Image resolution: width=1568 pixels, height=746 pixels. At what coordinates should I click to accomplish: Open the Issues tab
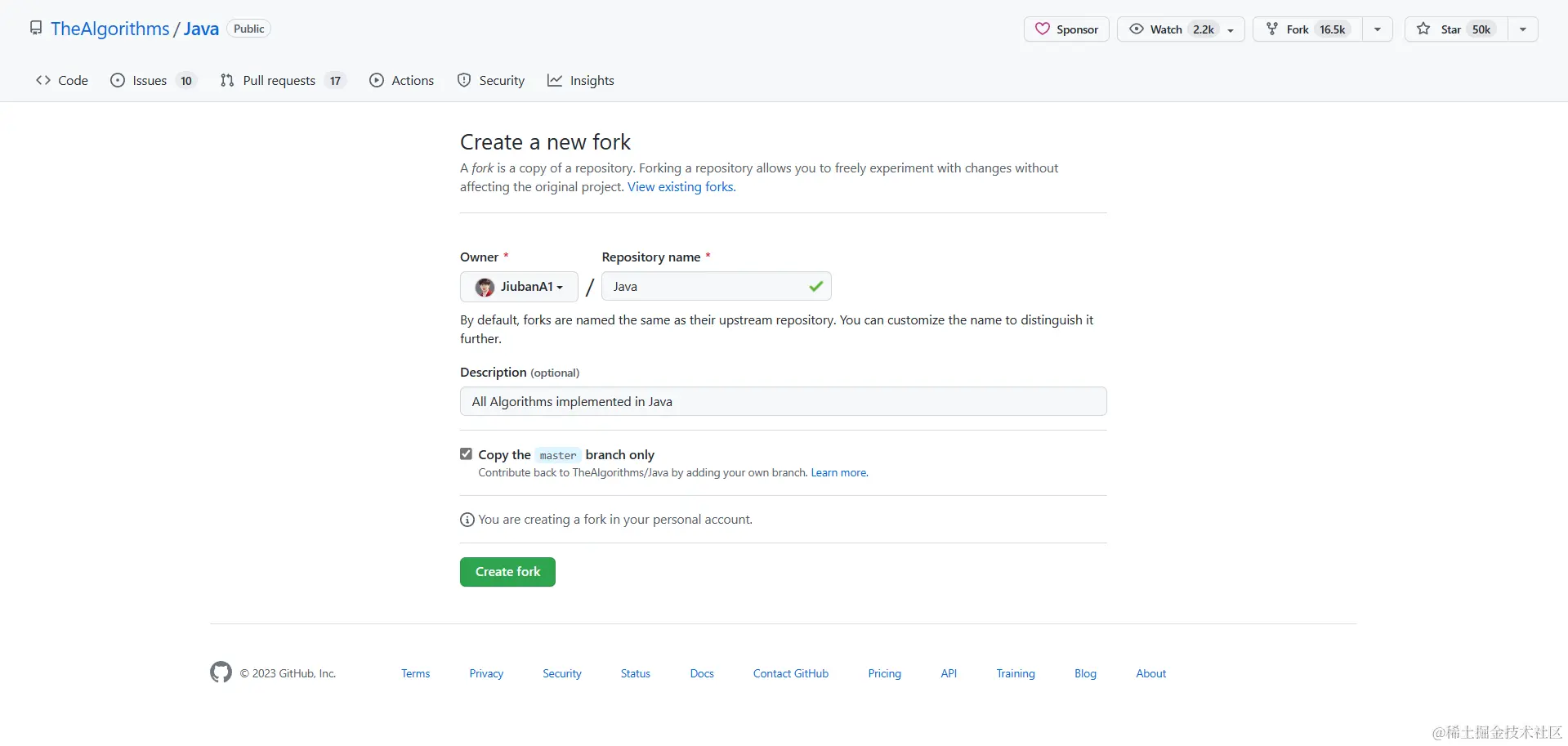point(154,80)
